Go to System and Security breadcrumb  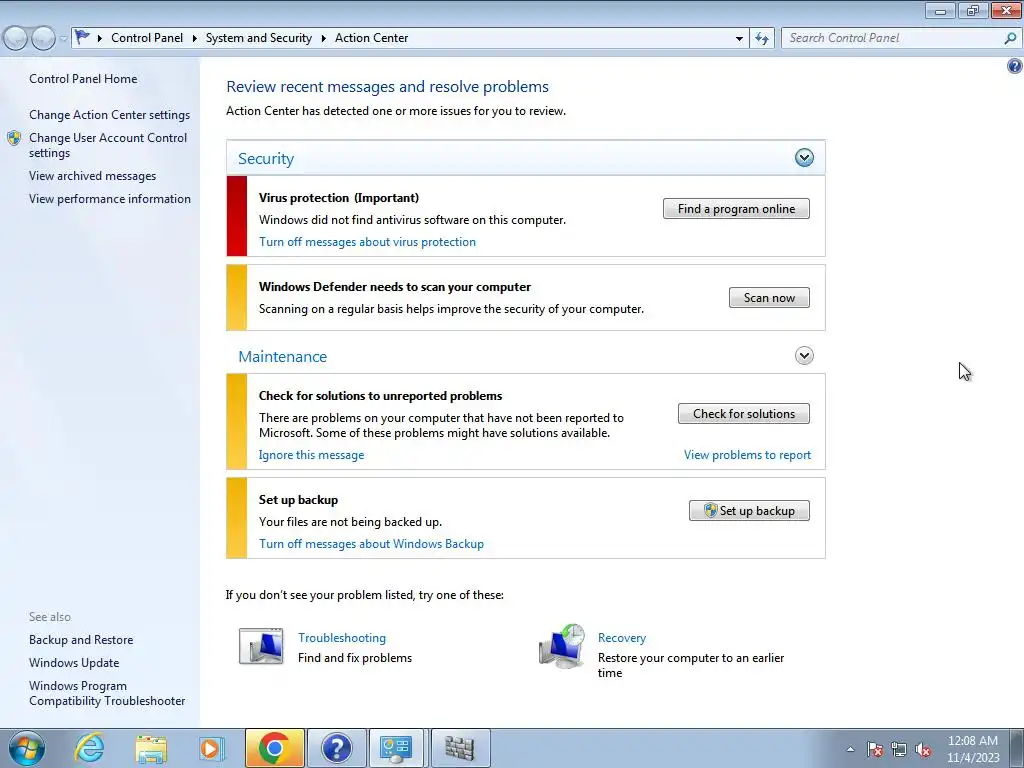tap(259, 38)
